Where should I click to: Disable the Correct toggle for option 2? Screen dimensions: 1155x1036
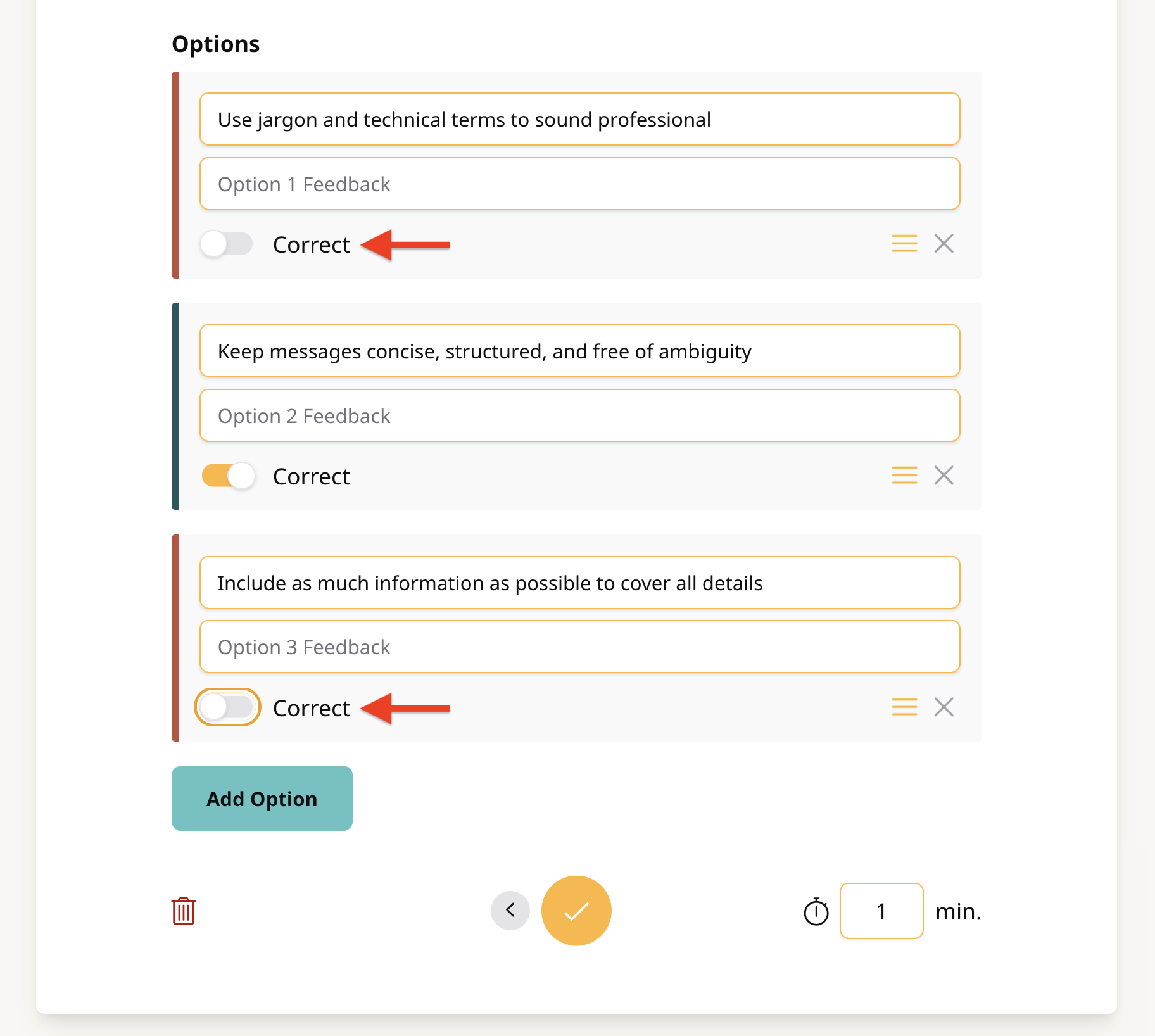[228, 476]
